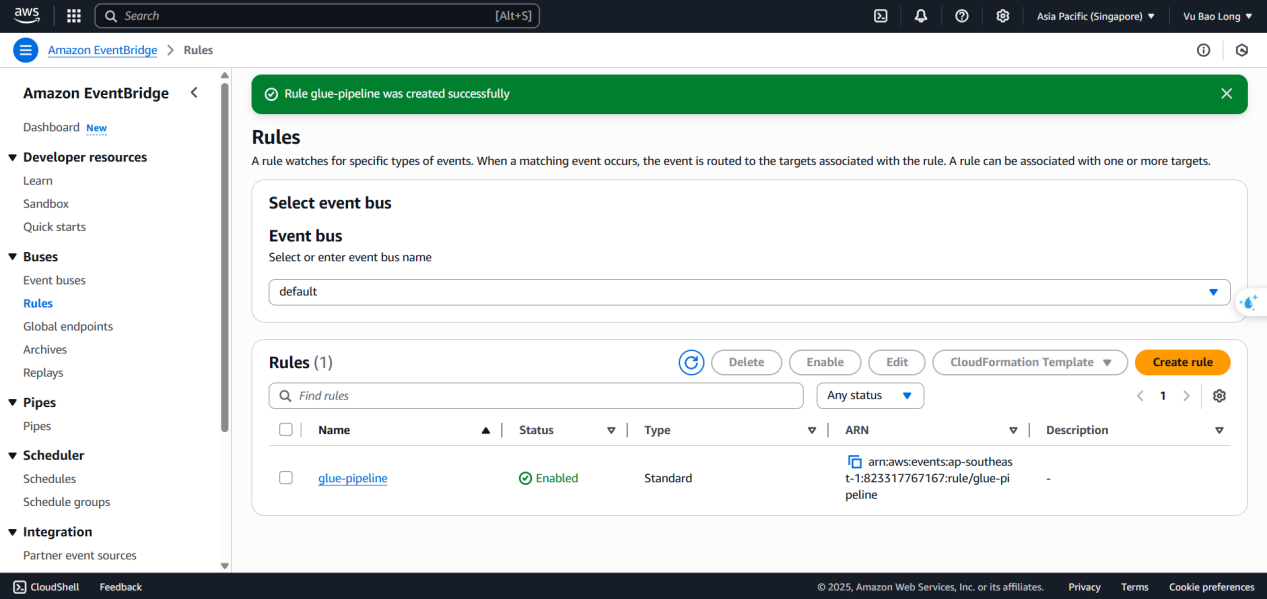The height and width of the screenshot is (599, 1267).
Task: Open the settings gear in top bar
Action: tap(1003, 16)
